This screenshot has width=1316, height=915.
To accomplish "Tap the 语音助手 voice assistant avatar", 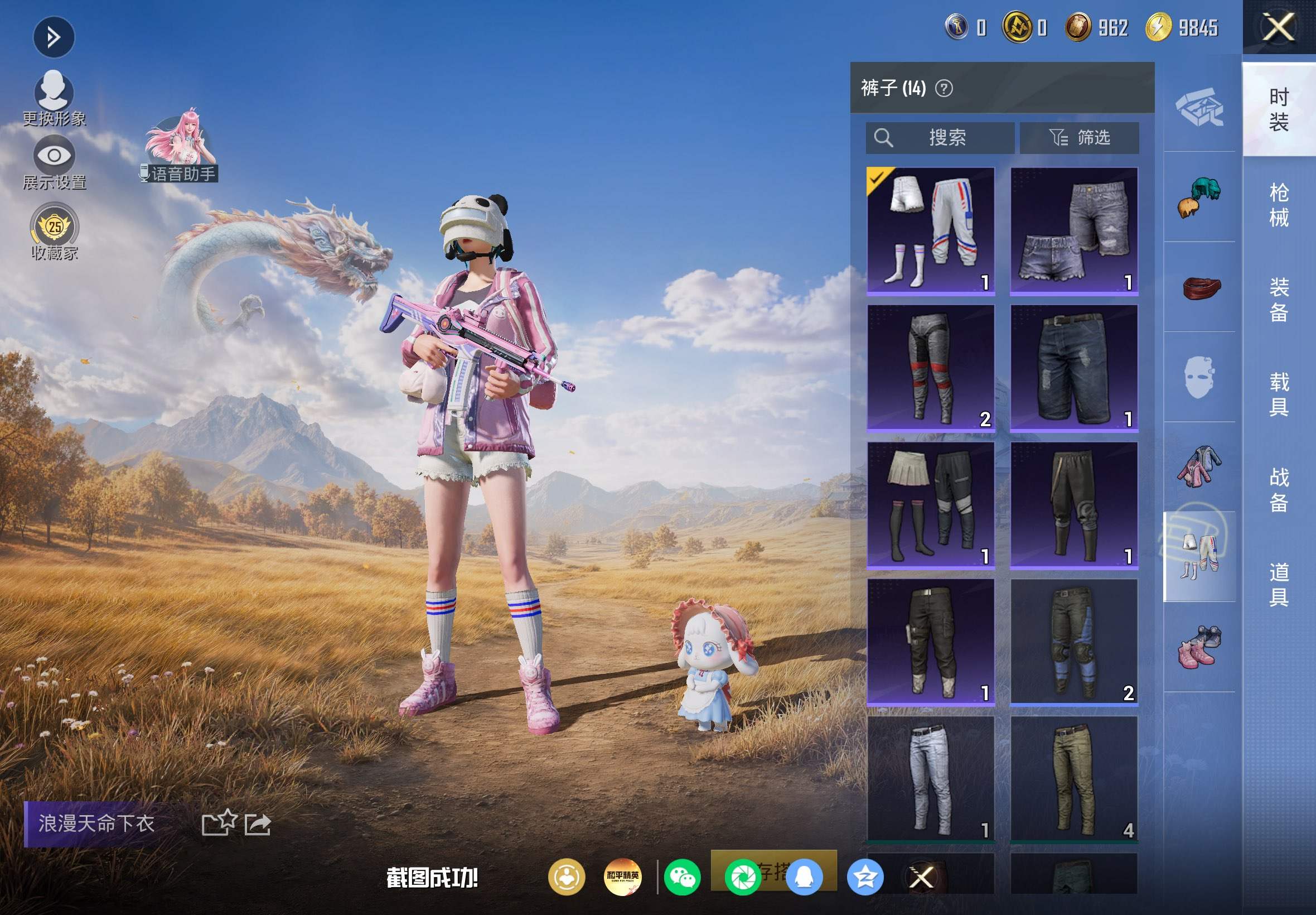I will (x=180, y=146).
